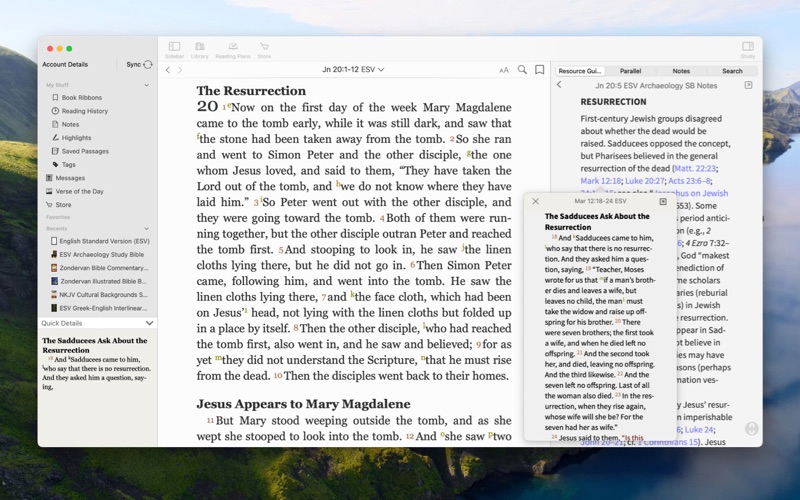Switch to the Notes tab in study pane
Screen dimensions: 800x500
click(681, 71)
